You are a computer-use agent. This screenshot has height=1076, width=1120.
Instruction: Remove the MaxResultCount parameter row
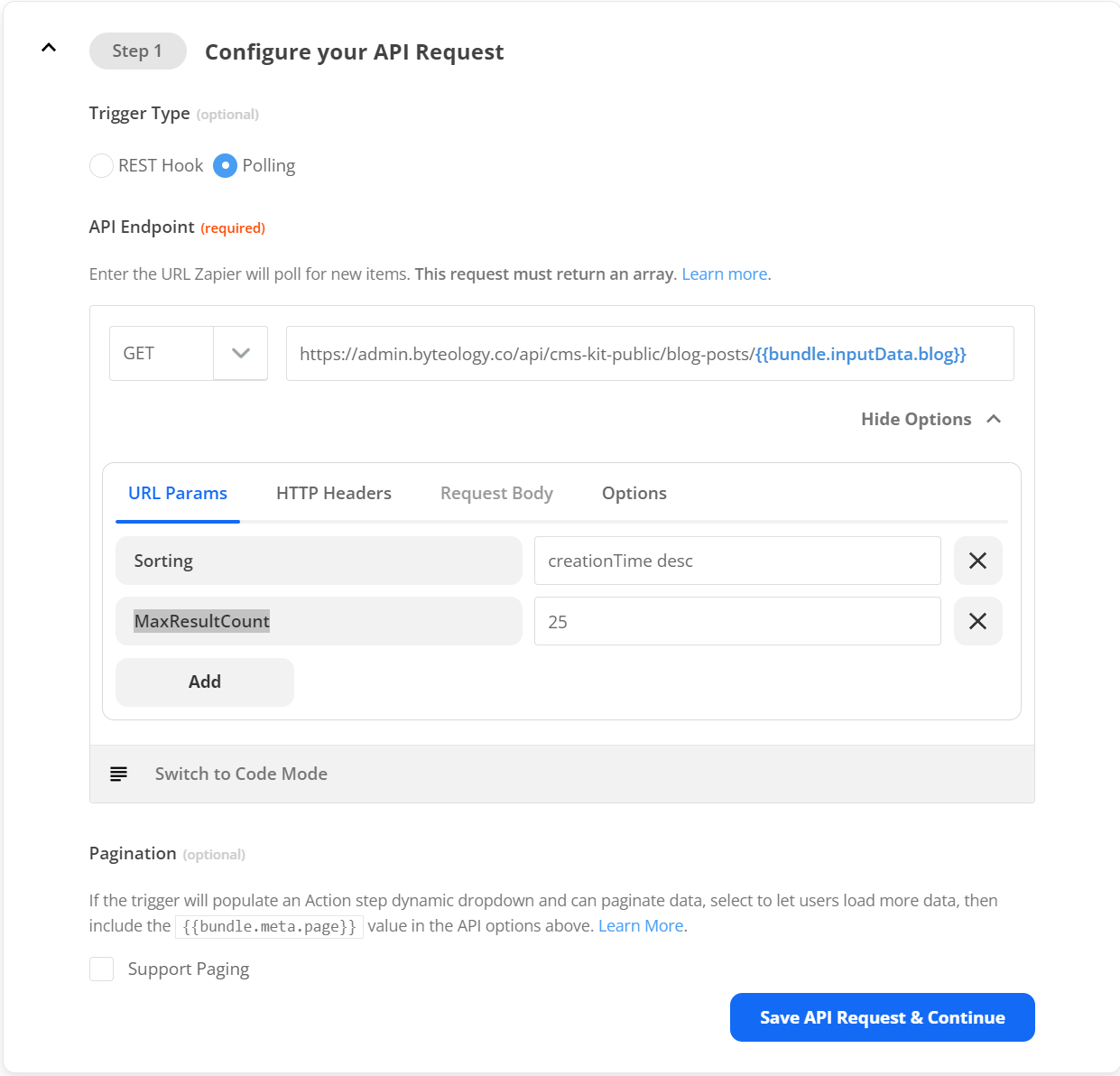pyautogui.click(x=977, y=621)
